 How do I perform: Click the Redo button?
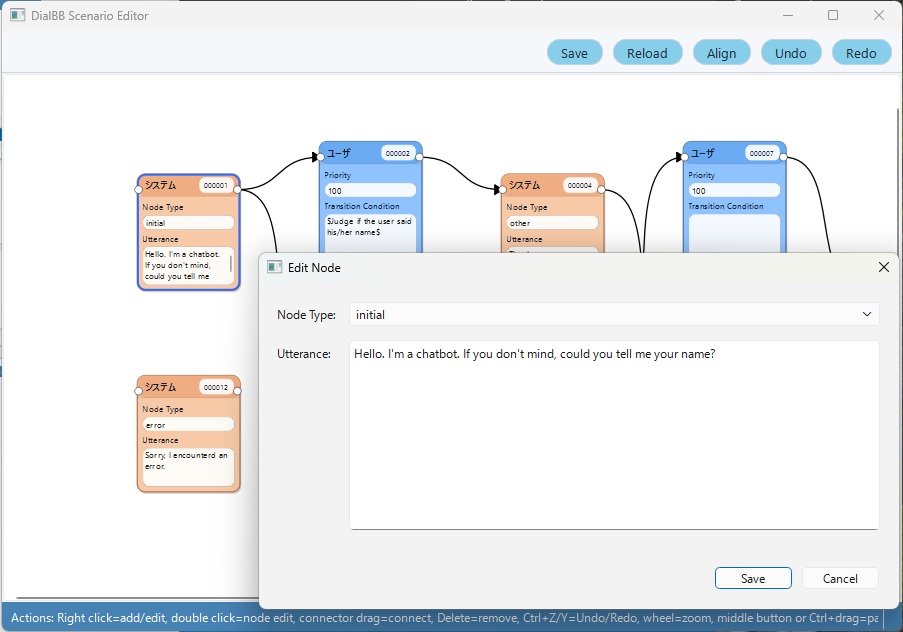tap(862, 53)
